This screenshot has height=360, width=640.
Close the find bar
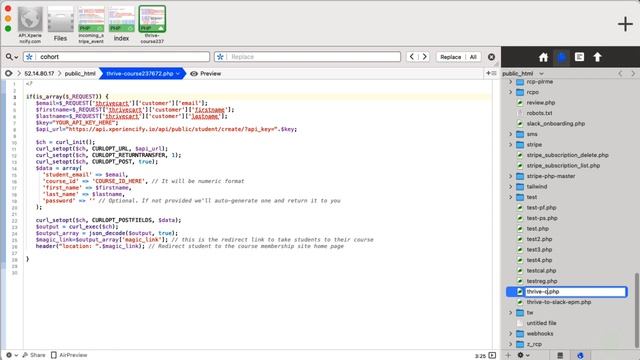point(491,57)
